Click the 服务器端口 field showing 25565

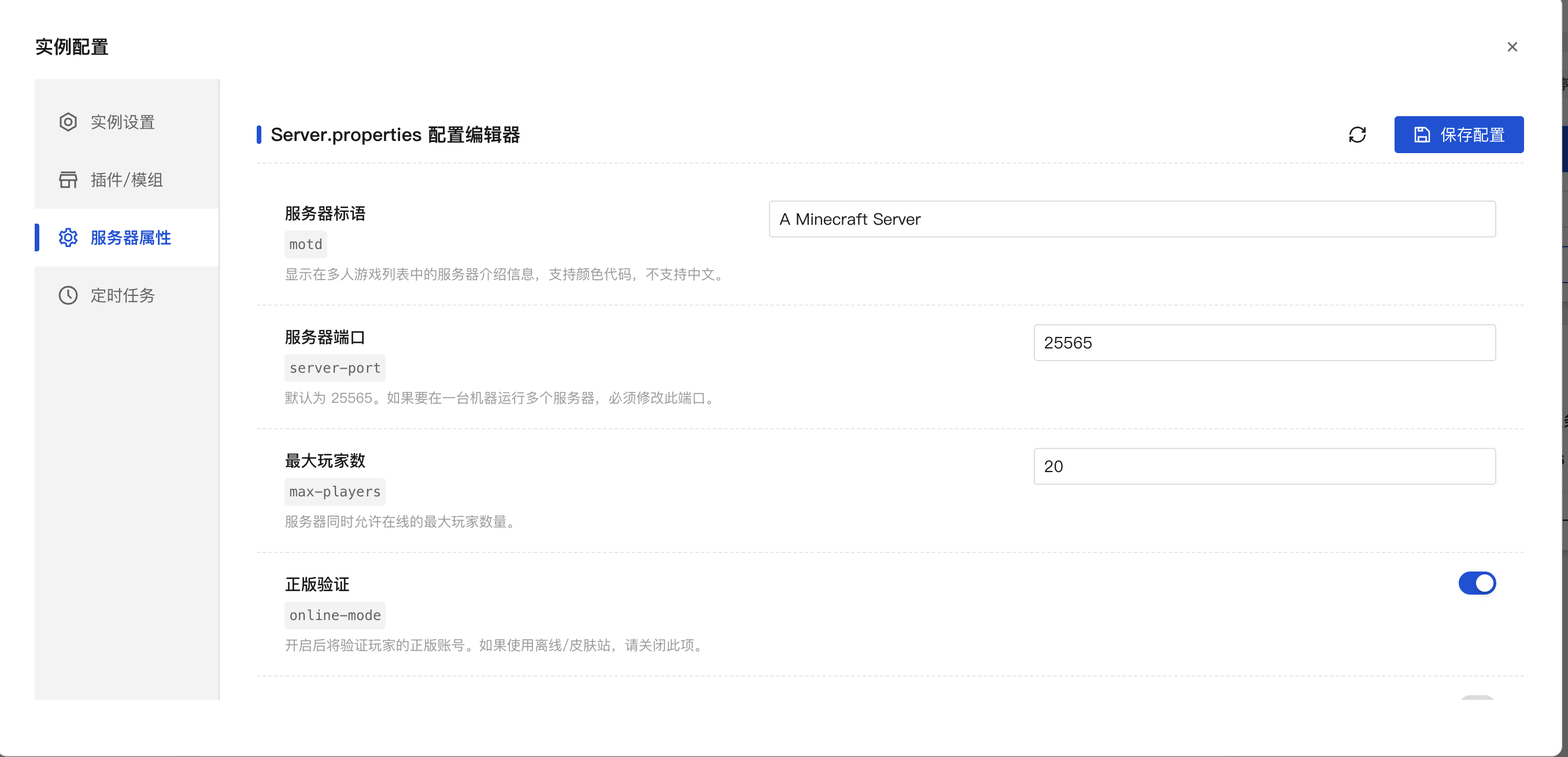[x=1264, y=343]
